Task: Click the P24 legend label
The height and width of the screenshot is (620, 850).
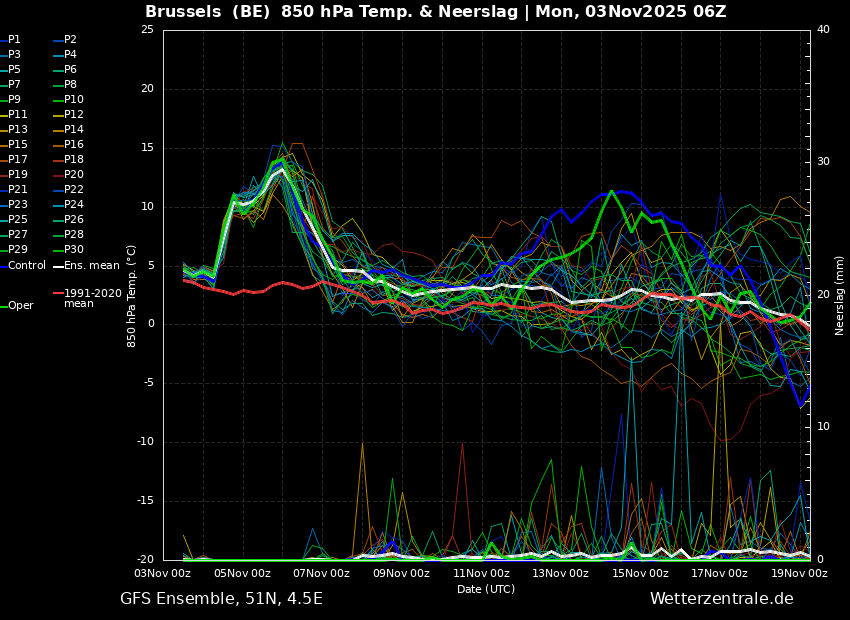Action: click(74, 205)
